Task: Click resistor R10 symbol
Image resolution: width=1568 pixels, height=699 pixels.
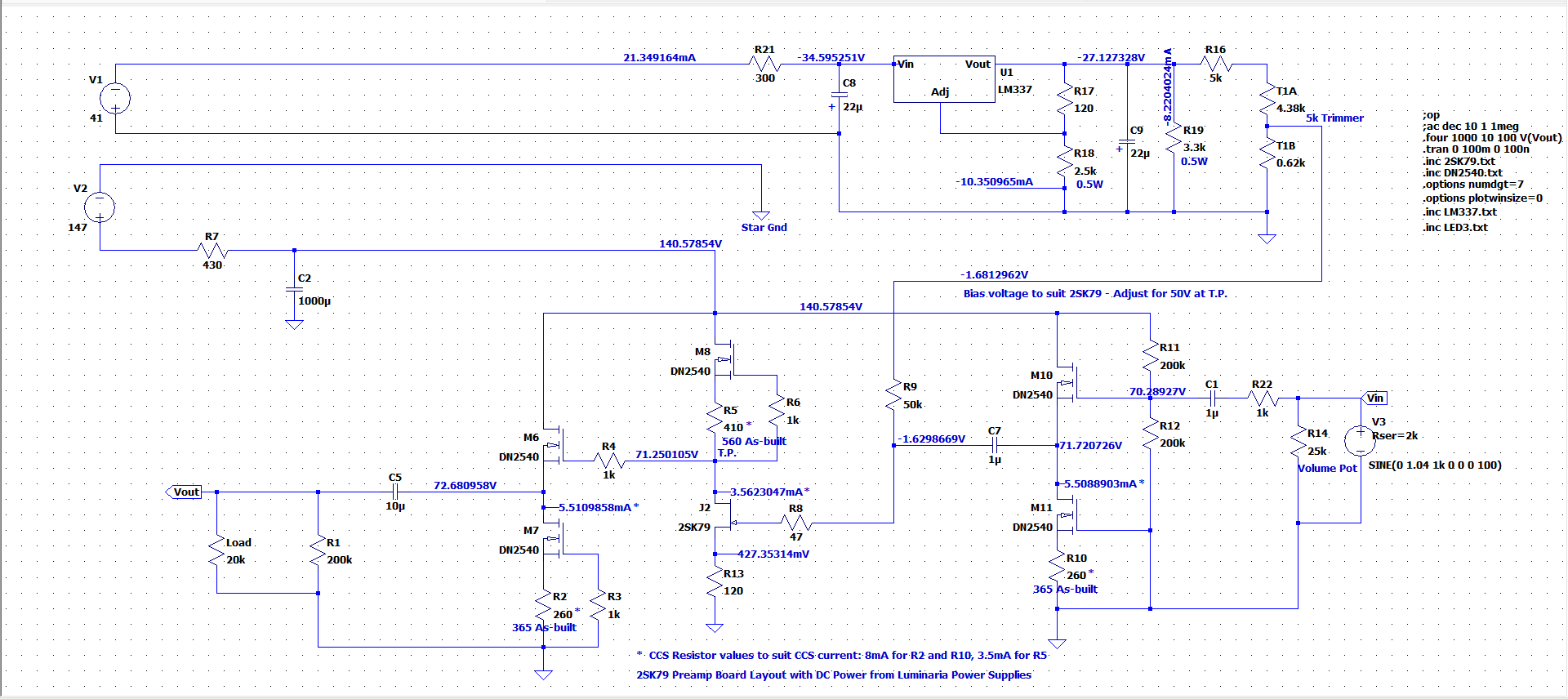Action: (1057, 566)
